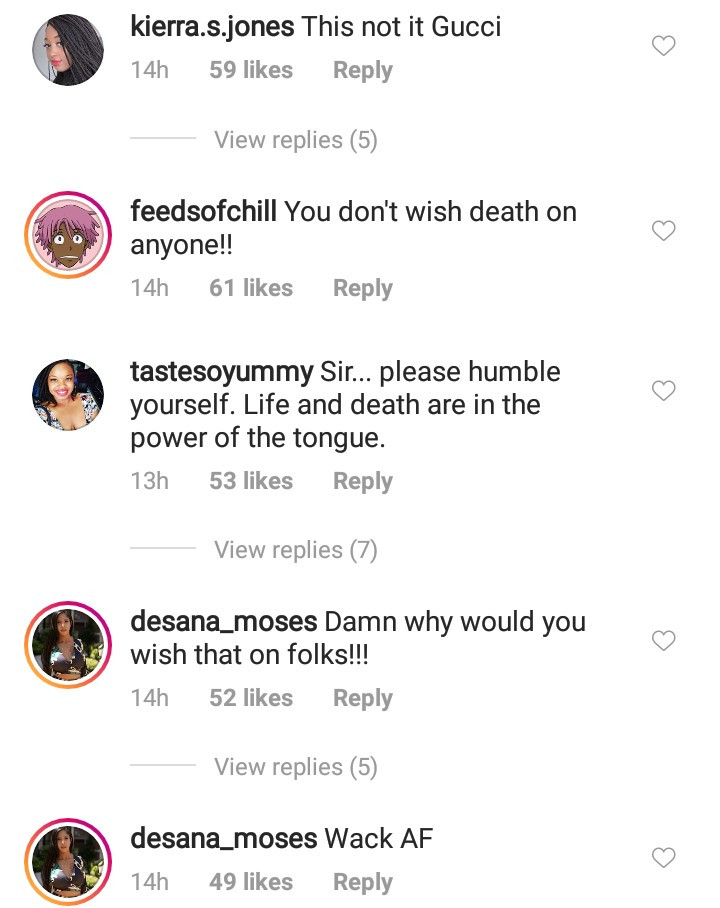
Task: Reply to feedsofchill's comment
Action: pos(362,288)
